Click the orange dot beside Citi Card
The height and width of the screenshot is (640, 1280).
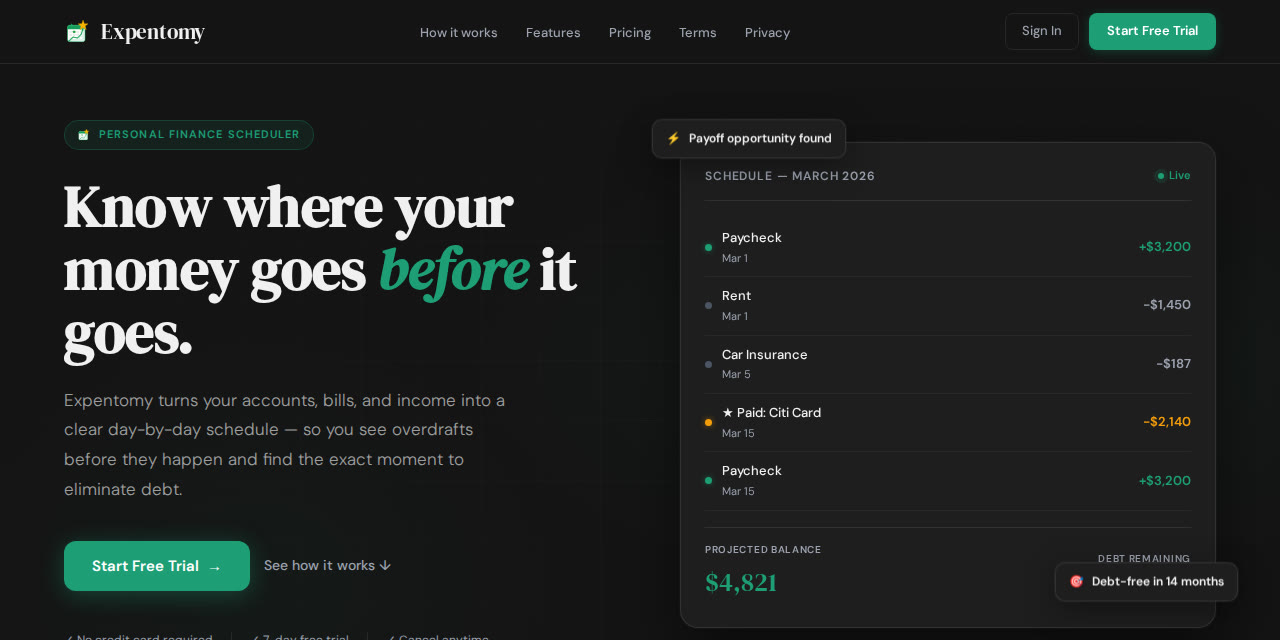coord(708,422)
